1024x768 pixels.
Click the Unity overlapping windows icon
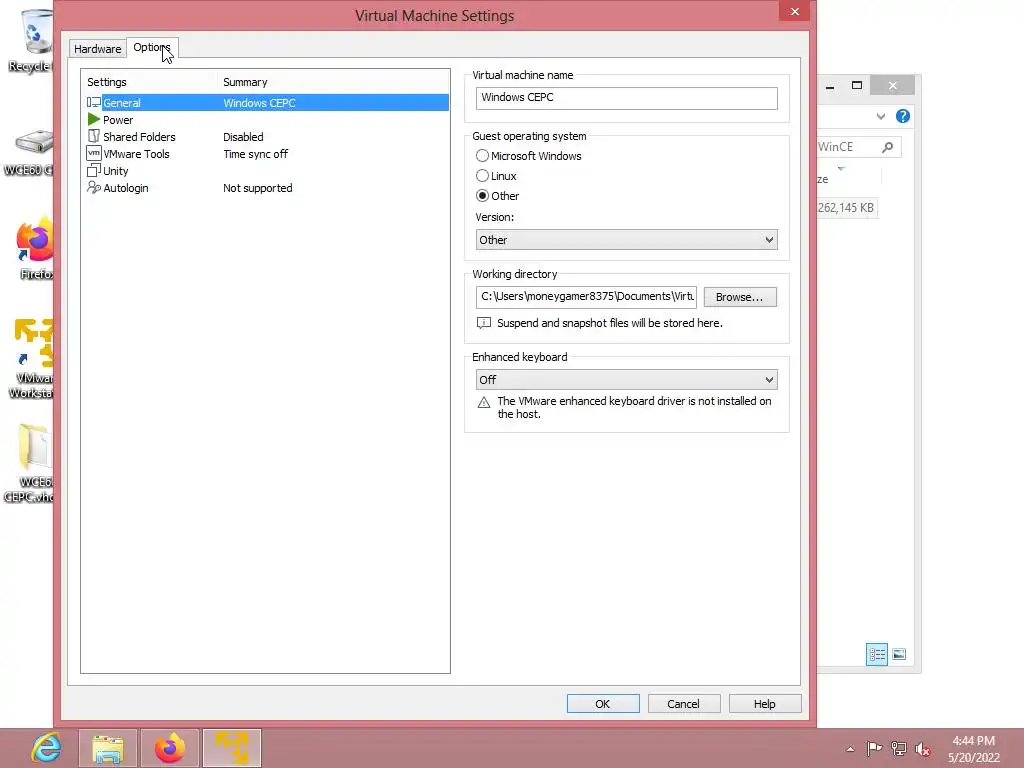pyautogui.click(x=93, y=170)
